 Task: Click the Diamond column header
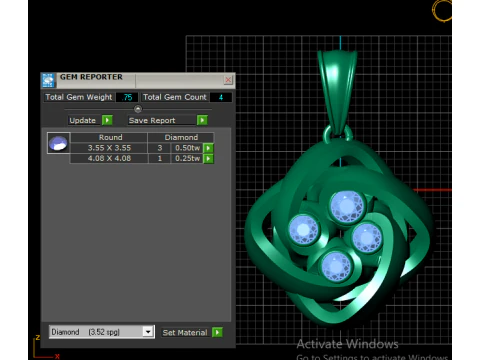pos(181,137)
